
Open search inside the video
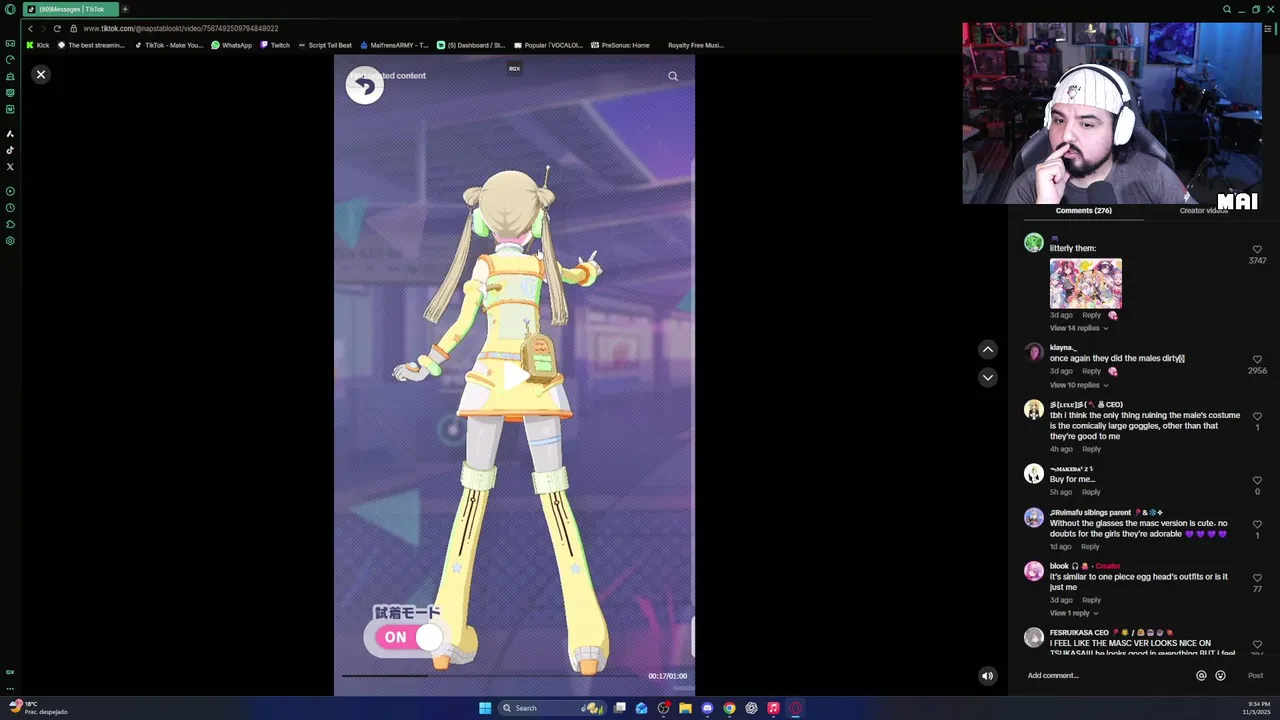tap(673, 76)
